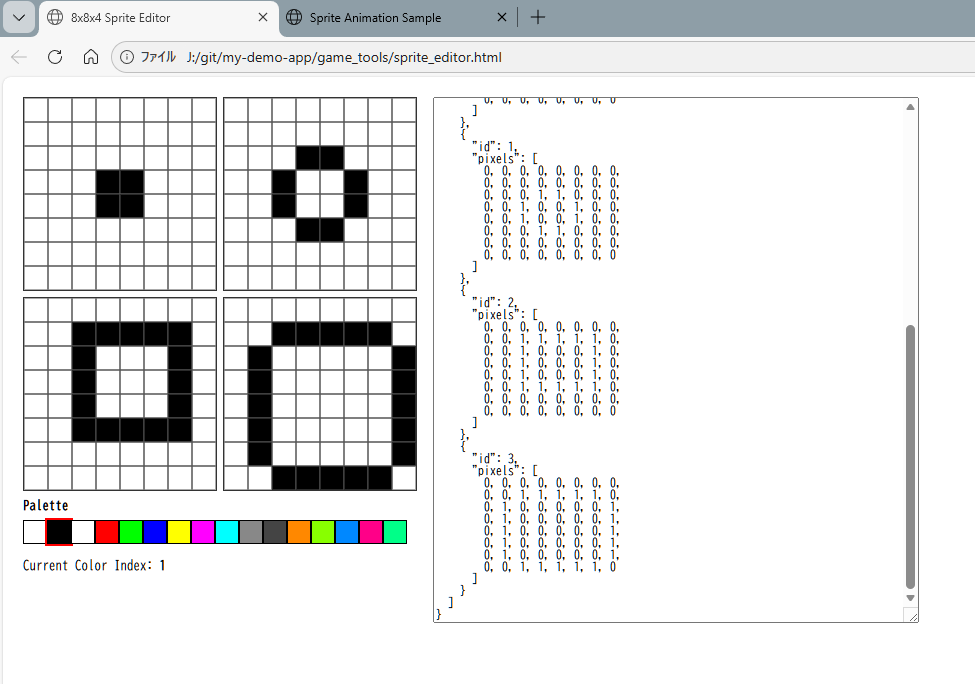Pick the orange palette swatch
Viewport: 975px width, 684px height.
(x=299, y=532)
